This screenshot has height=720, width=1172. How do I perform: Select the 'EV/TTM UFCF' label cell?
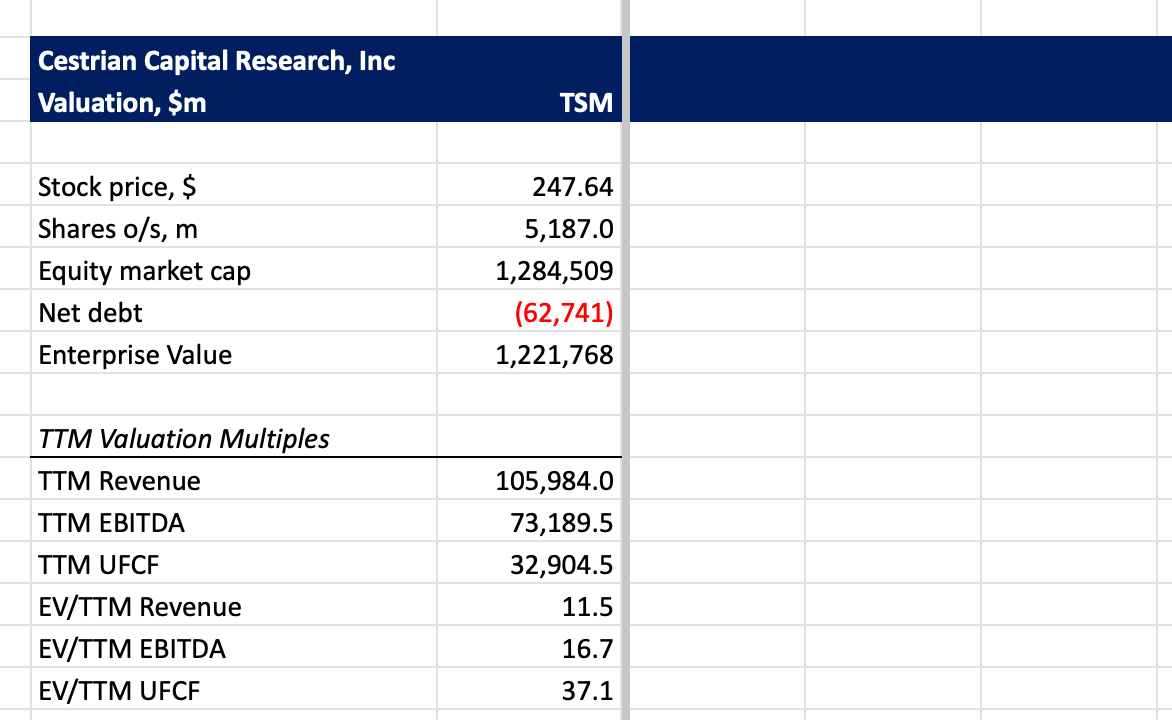[233, 689]
